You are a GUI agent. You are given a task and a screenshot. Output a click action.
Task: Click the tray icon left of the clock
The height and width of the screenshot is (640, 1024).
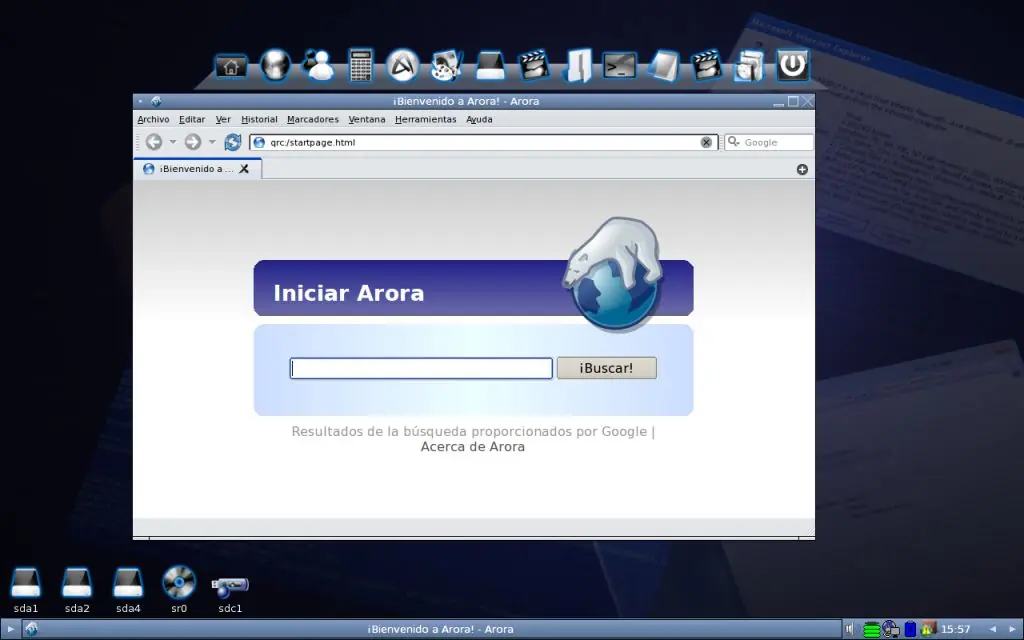[x=927, y=629]
